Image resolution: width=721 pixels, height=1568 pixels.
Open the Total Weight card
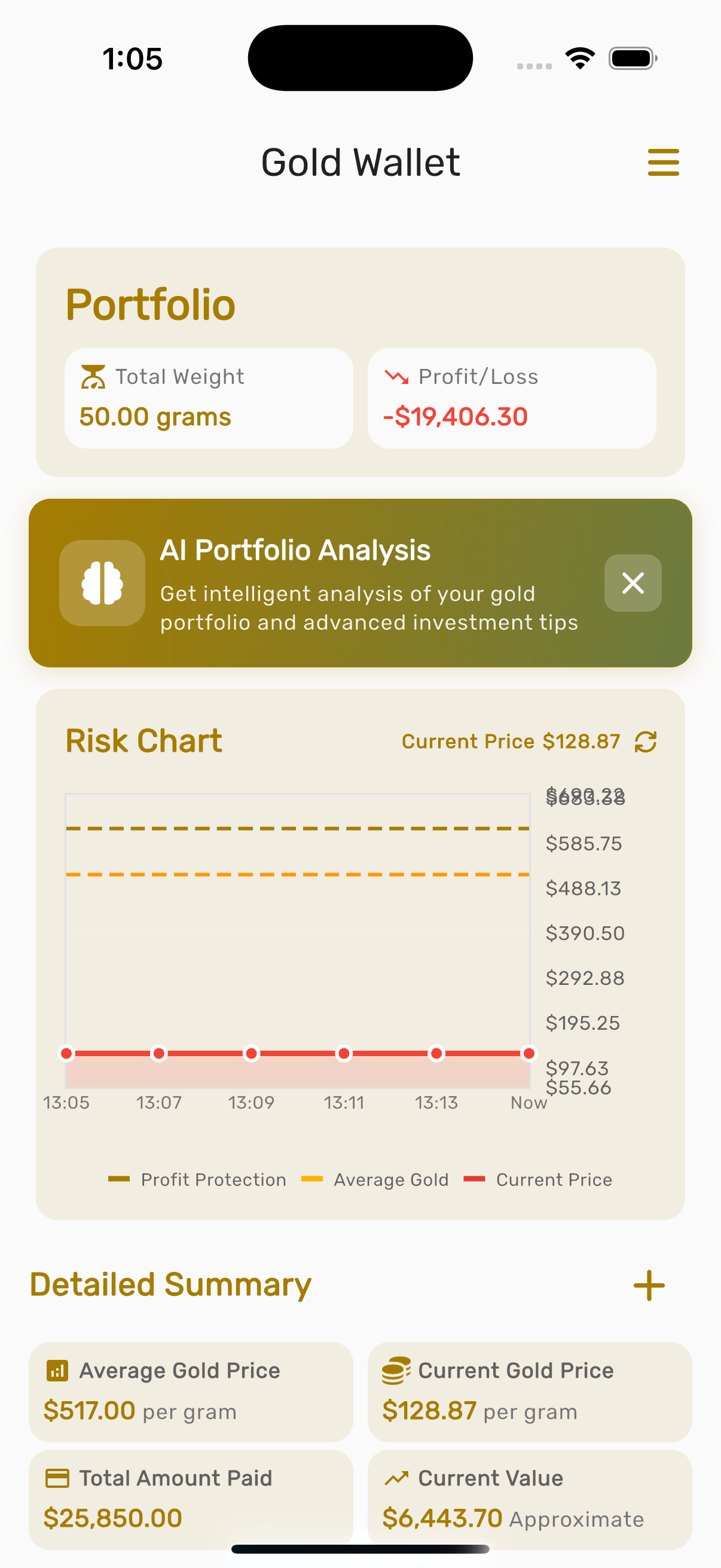pos(209,398)
